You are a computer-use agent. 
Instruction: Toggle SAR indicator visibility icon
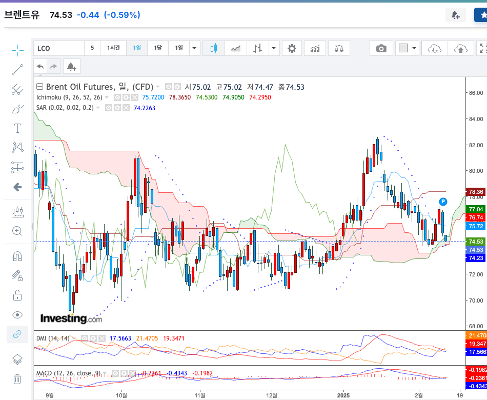tap(108, 108)
